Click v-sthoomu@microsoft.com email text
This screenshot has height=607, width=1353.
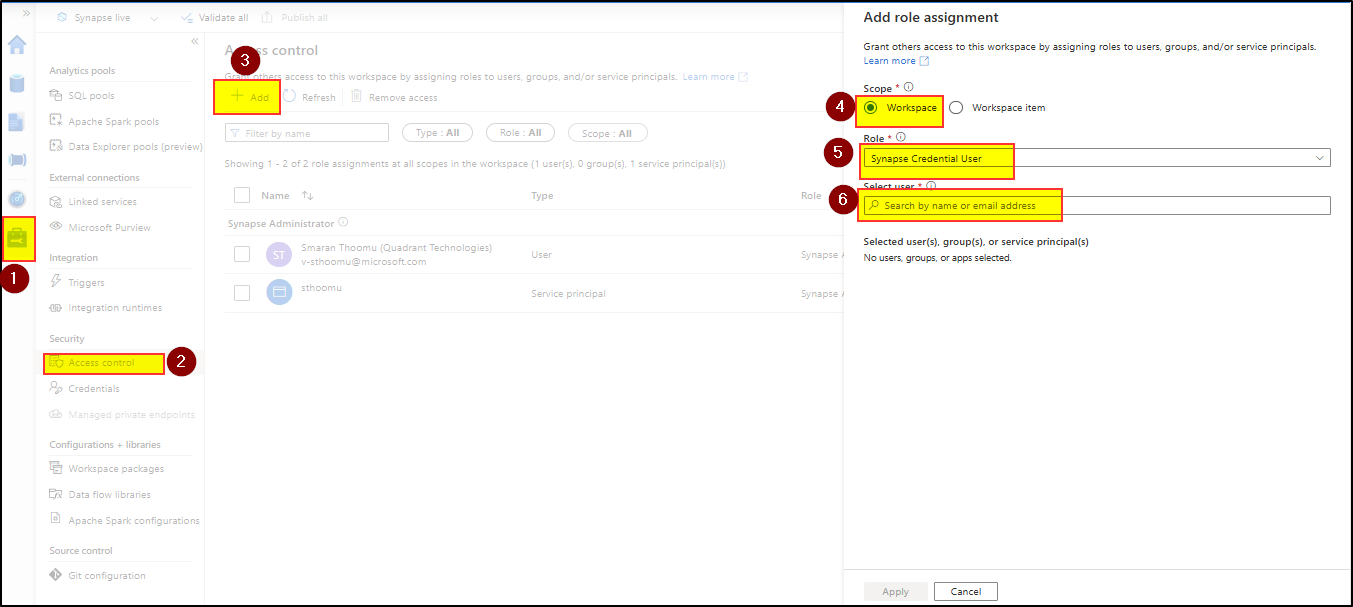click(362, 262)
